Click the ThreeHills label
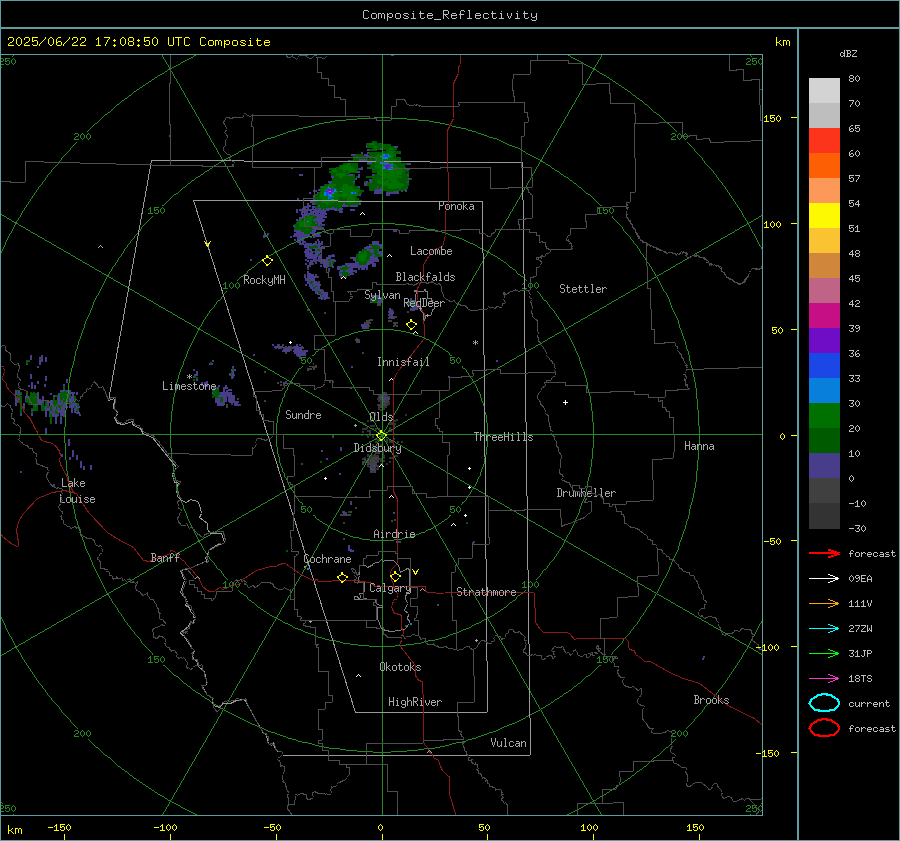Viewport: 900px width, 841px height. [x=503, y=437]
